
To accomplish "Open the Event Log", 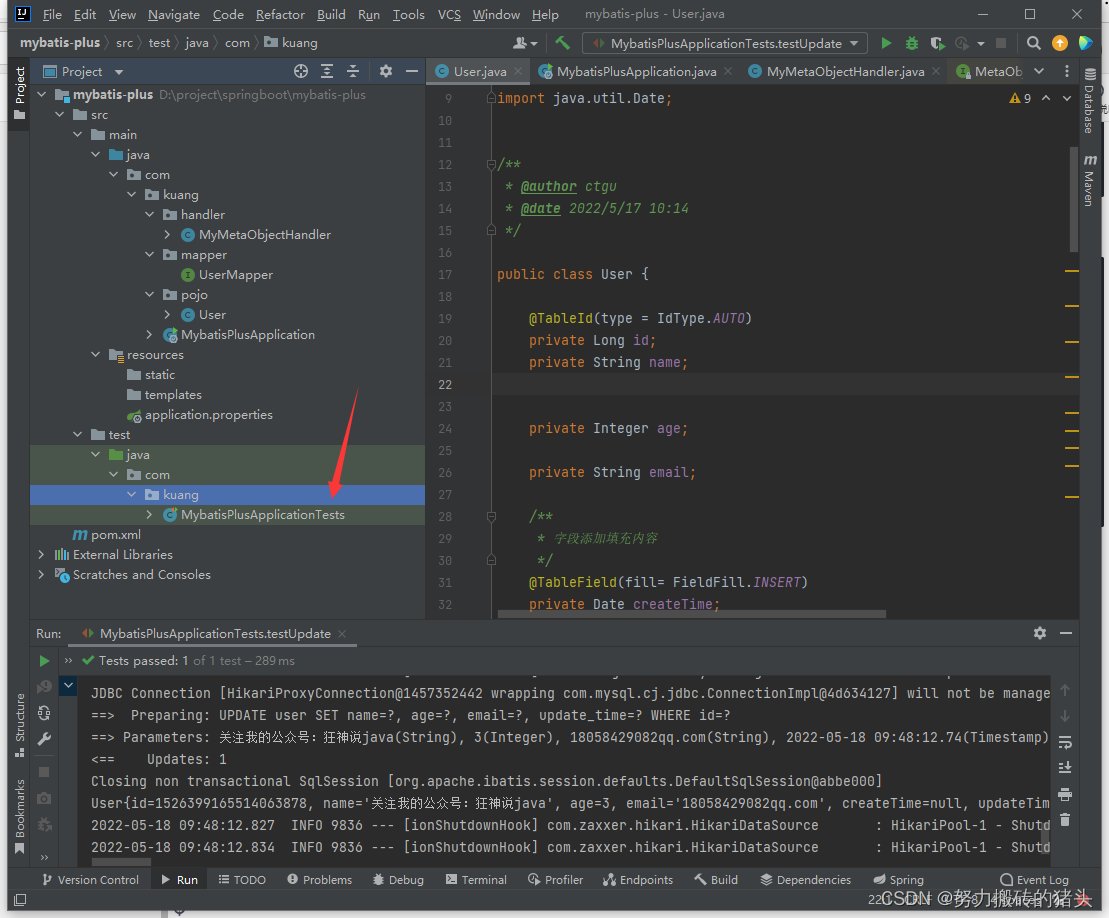I will tap(1034, 880).
